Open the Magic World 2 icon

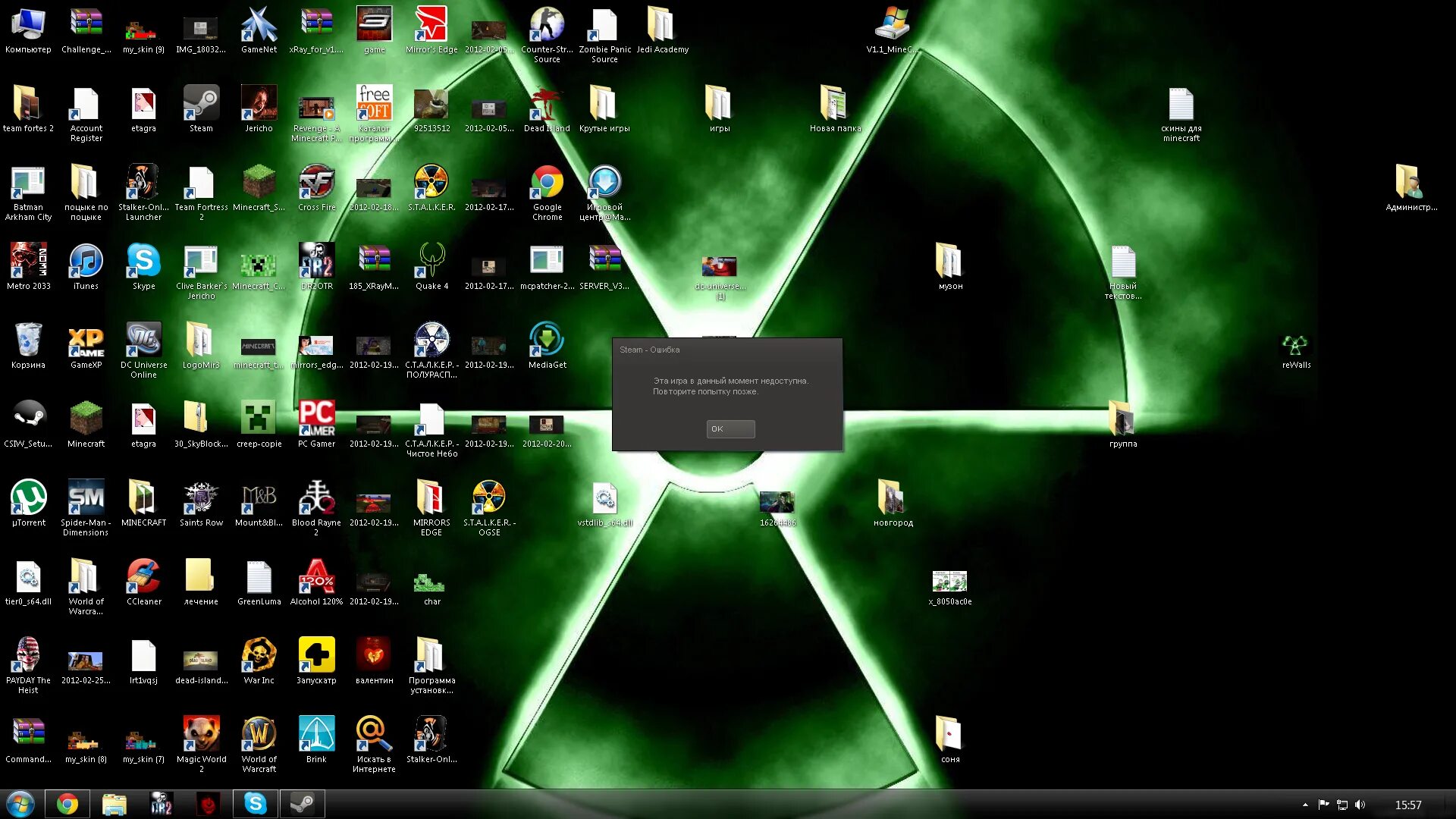[x=201, y=734]
